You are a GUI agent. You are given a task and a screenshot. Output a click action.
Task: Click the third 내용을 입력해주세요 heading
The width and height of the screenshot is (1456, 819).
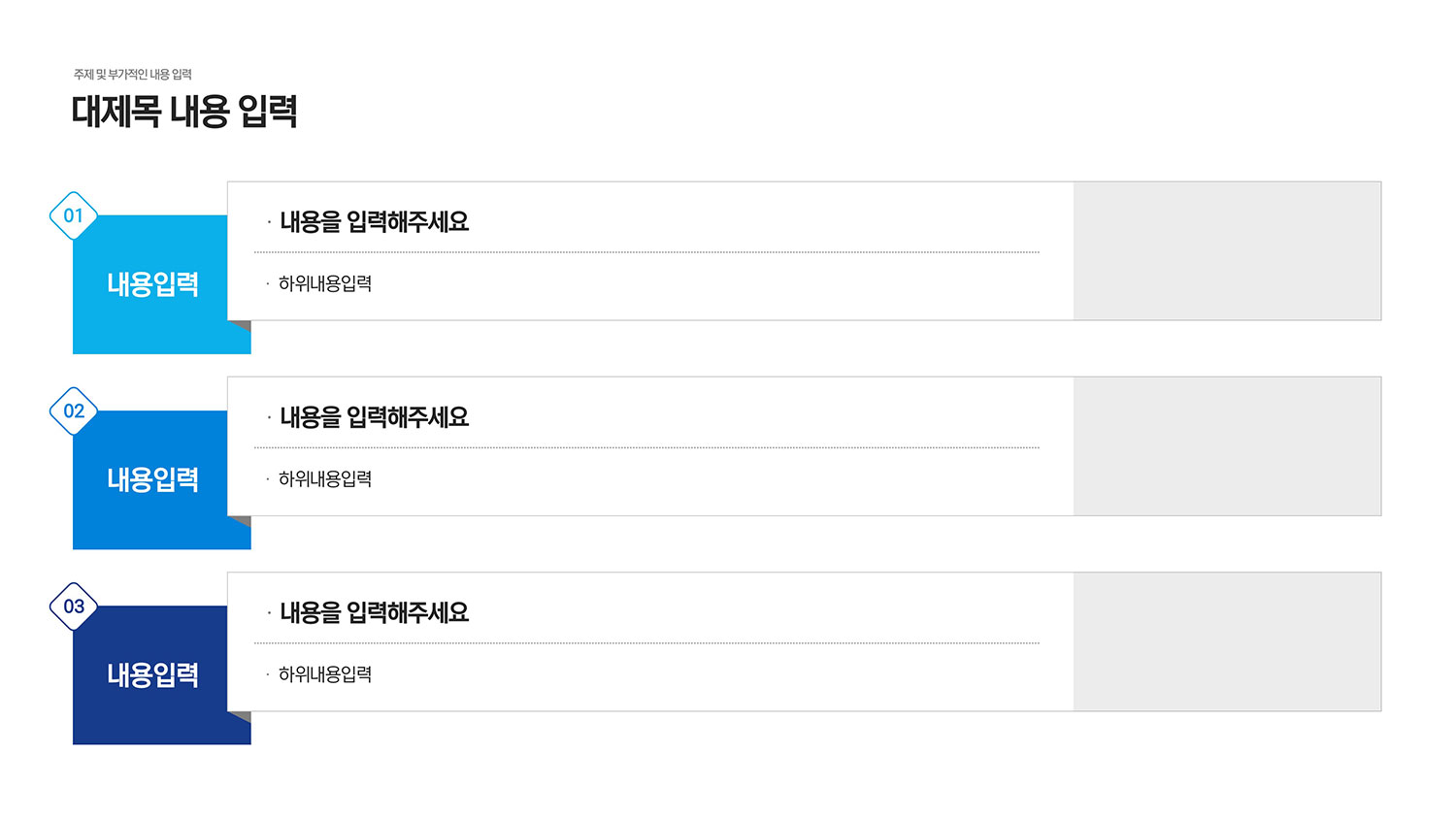375,612
